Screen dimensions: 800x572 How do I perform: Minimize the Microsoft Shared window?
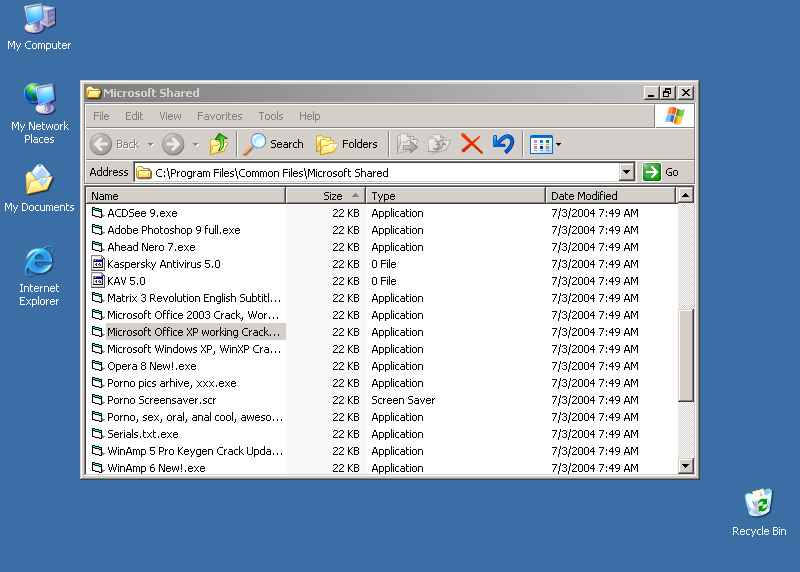point(651,93)
